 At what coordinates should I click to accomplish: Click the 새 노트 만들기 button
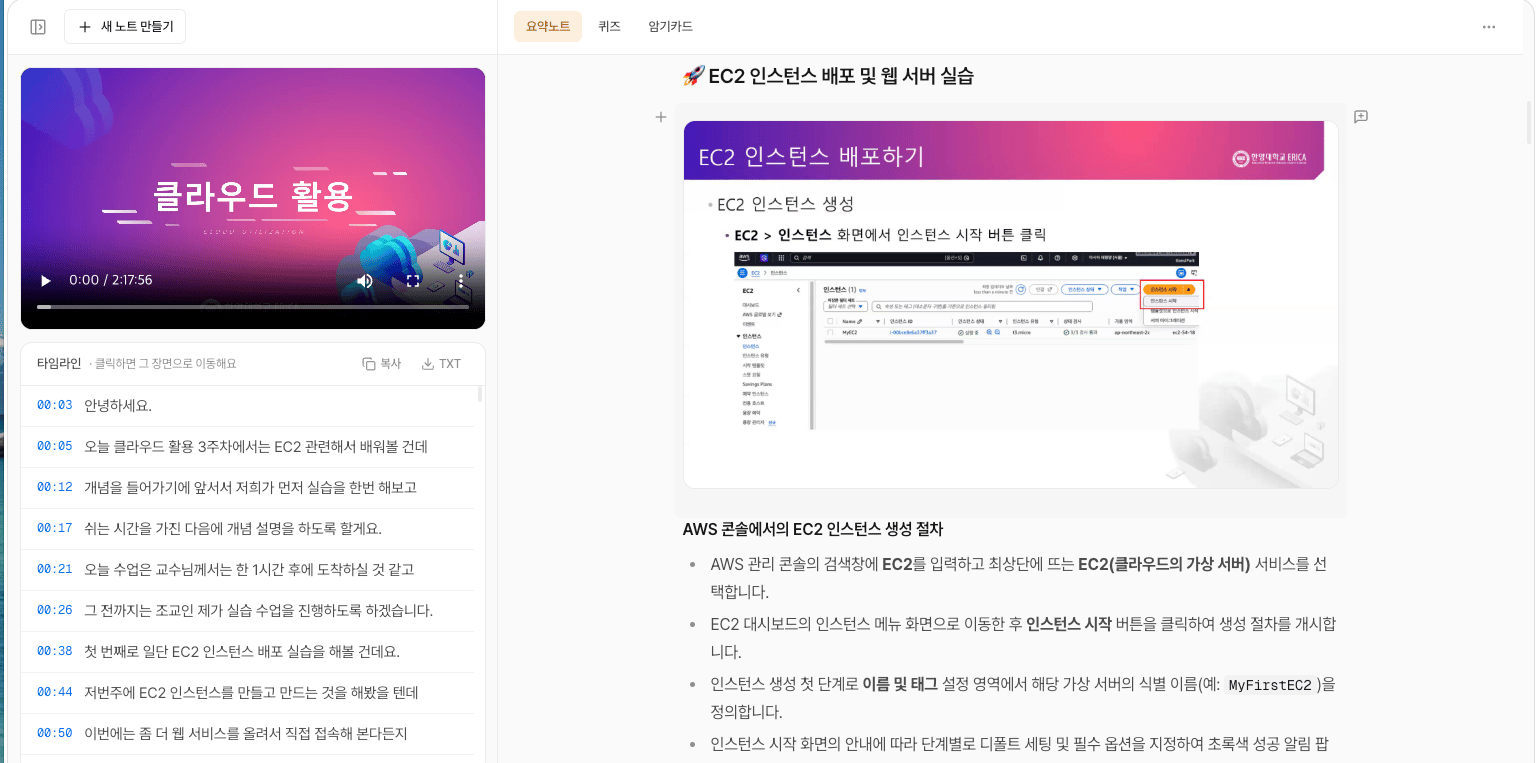(125, 27)
